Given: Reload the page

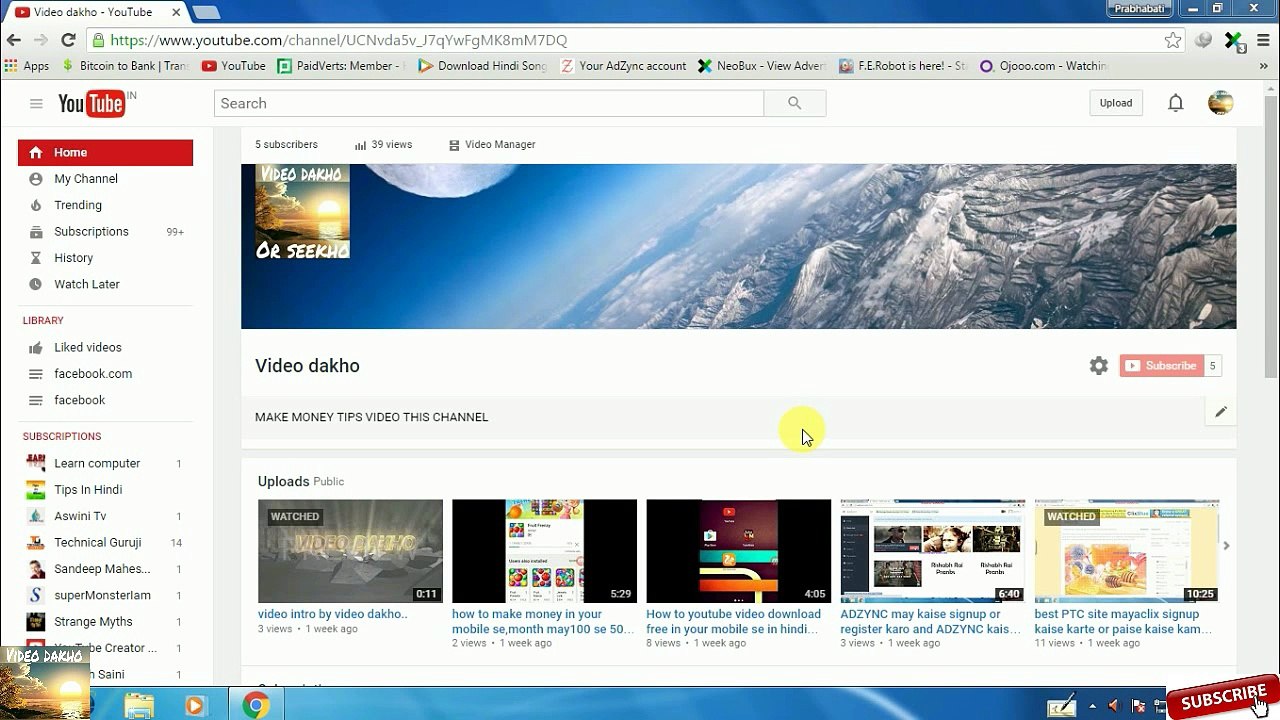Looking at the screenshot, I should pyautogui.click(x=68, y=40).
